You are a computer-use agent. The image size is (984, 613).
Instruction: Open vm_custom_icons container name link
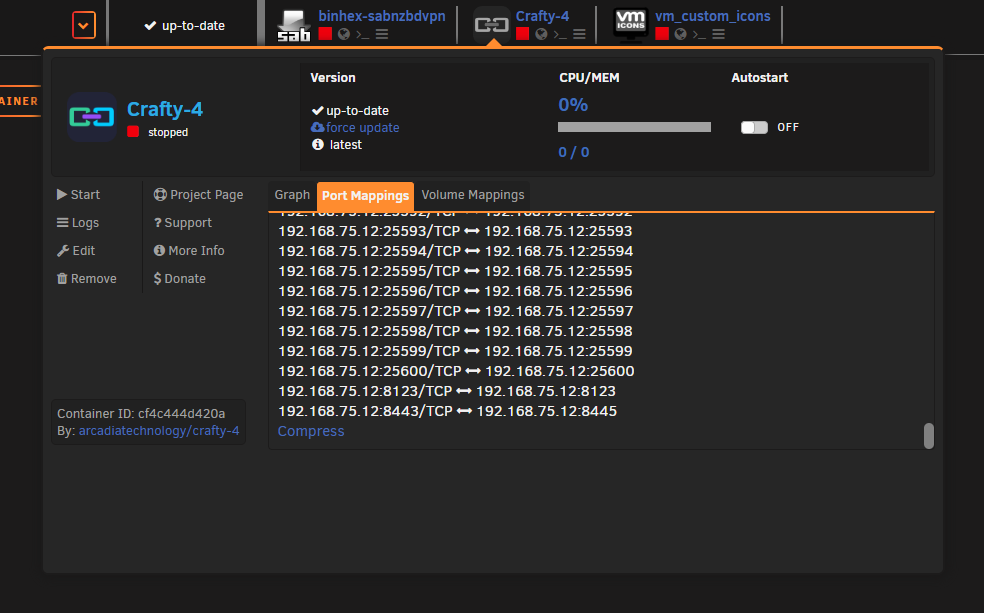point(713,16)
